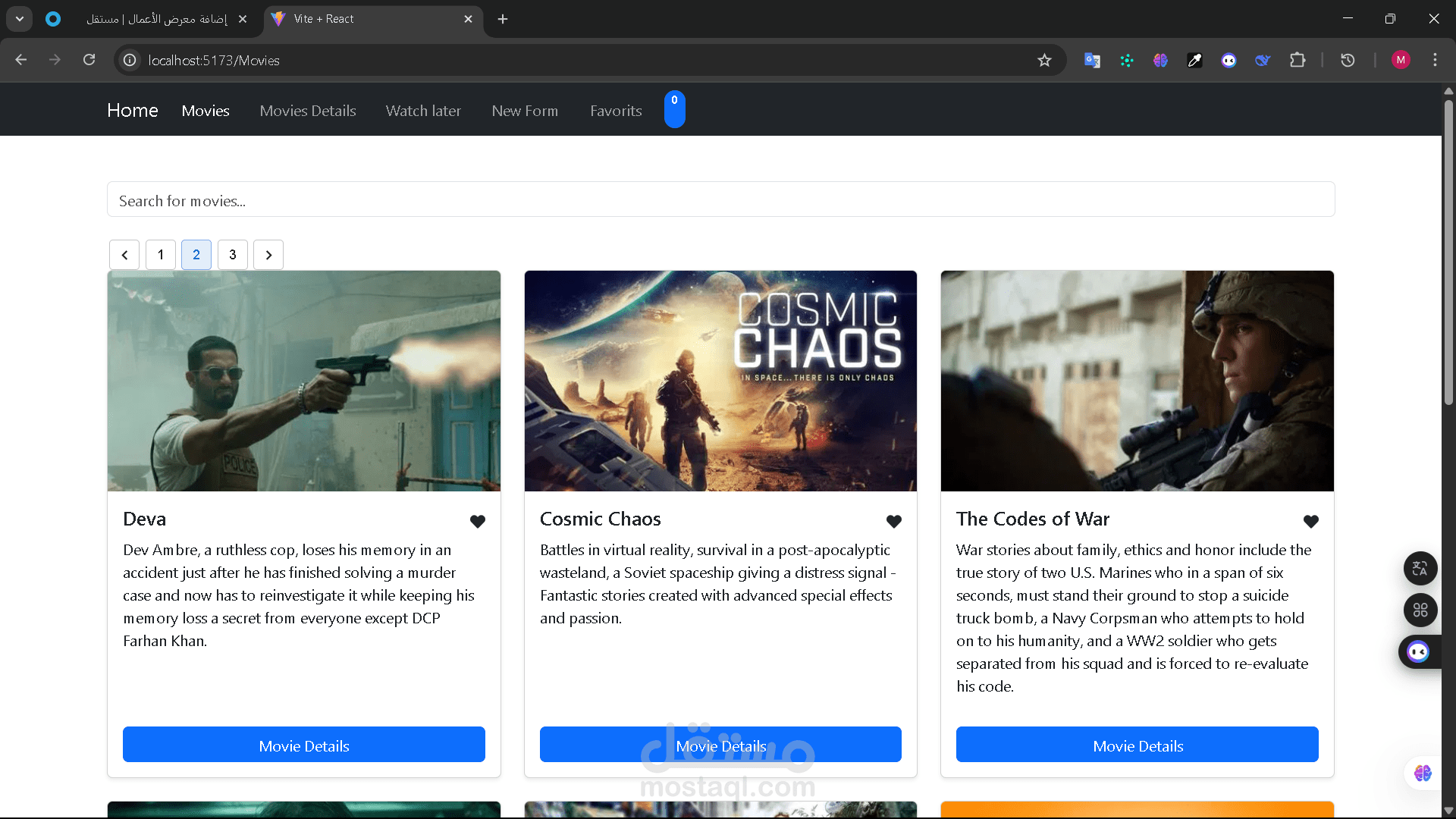Open the Favorits nav item
Screen dimensions: 1456x819
point(616,111)
